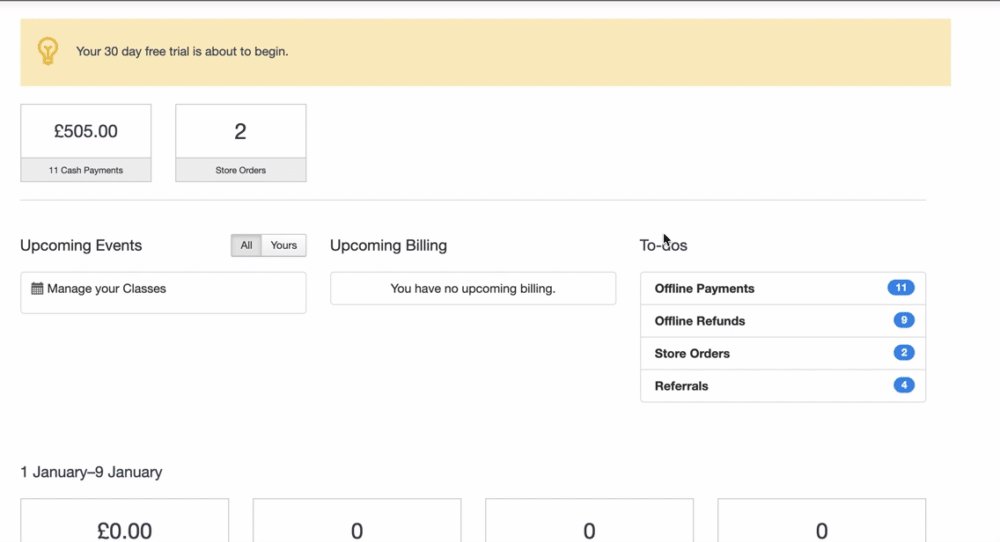
Task: Click the £0.00 statistics card
Action: (124, 525)
